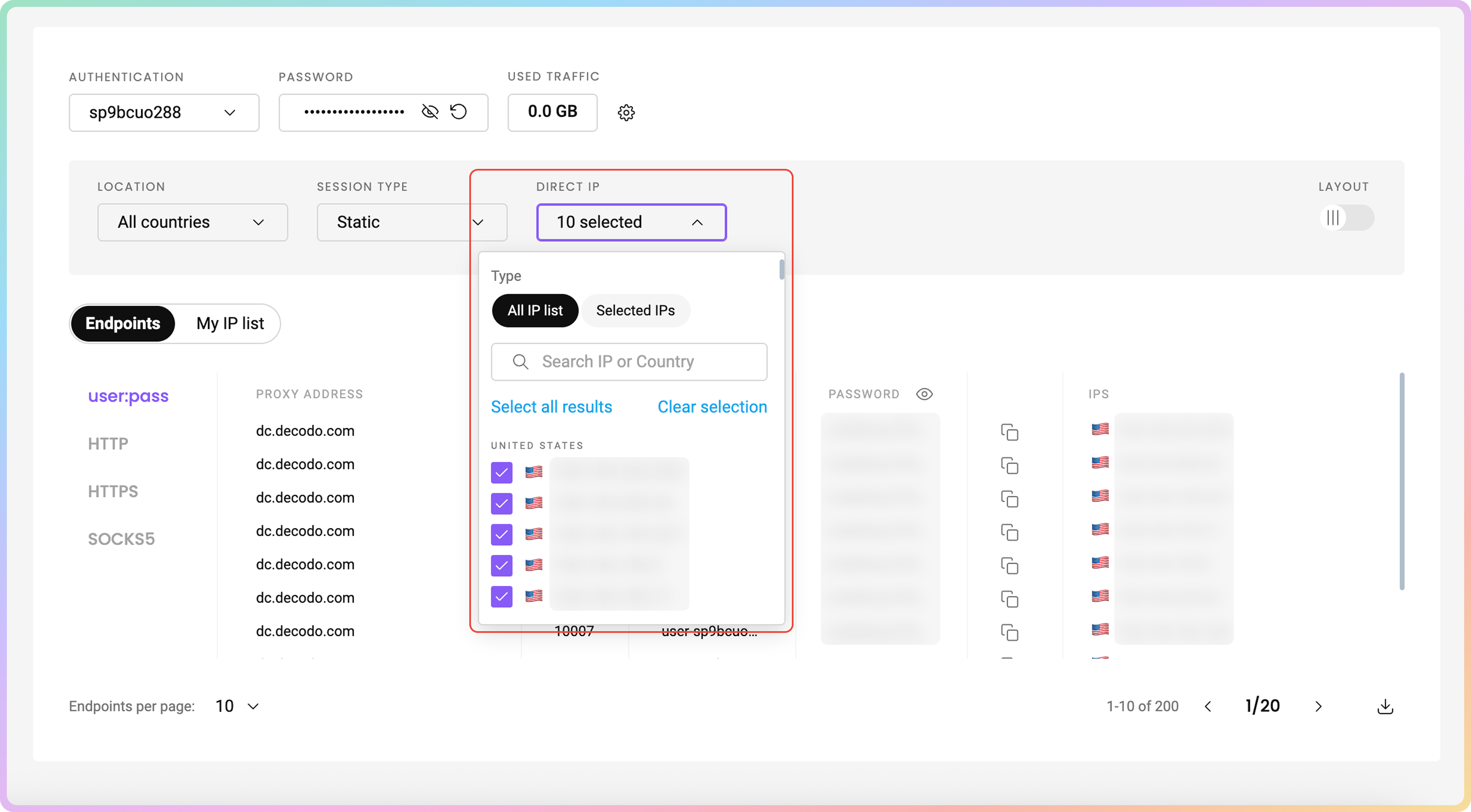Click Select all results link
This screenshot has width=1471, height=812.
pyautogui.click(x=551, y=406)
